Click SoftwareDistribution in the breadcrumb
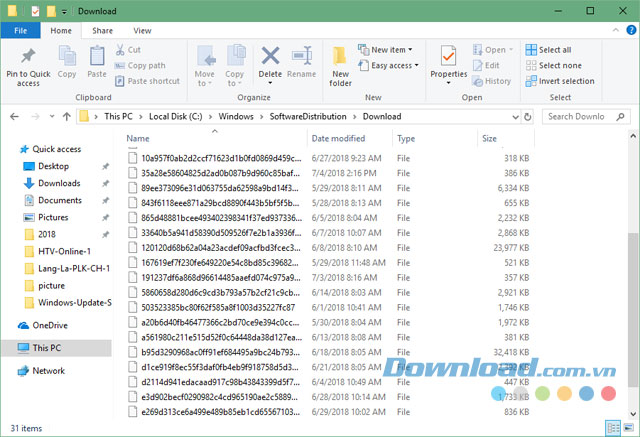Viewport: 640px width, 437px height. 308,117
